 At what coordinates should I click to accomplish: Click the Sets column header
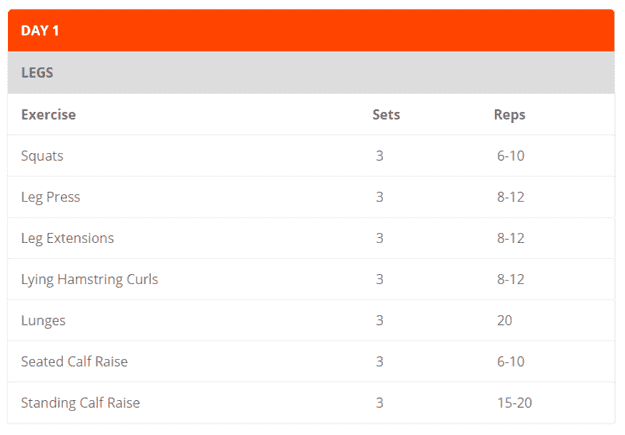(386, 115)
